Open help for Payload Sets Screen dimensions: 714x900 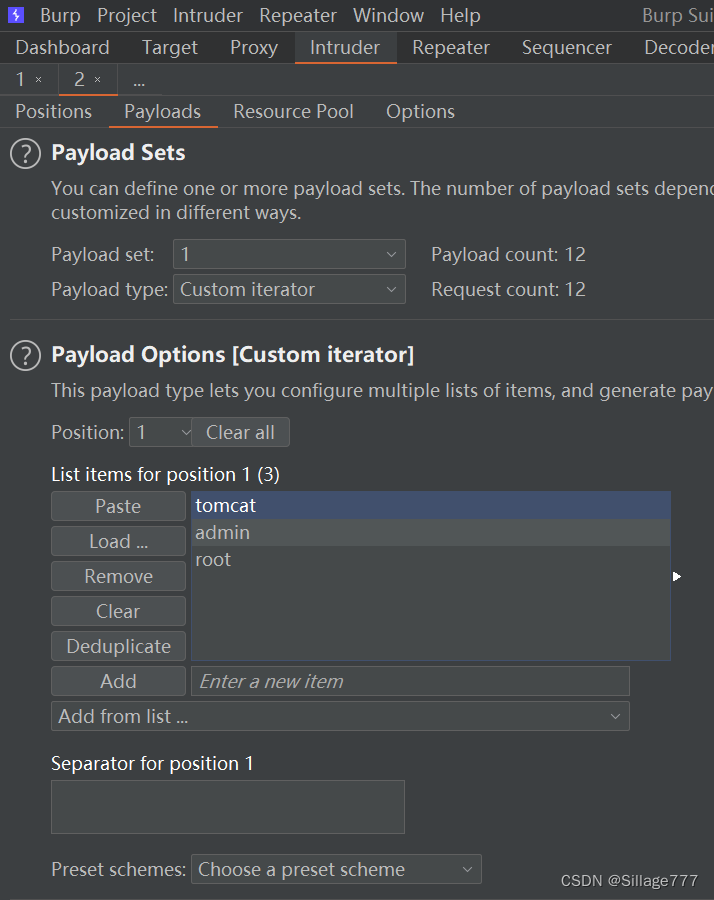25,154
